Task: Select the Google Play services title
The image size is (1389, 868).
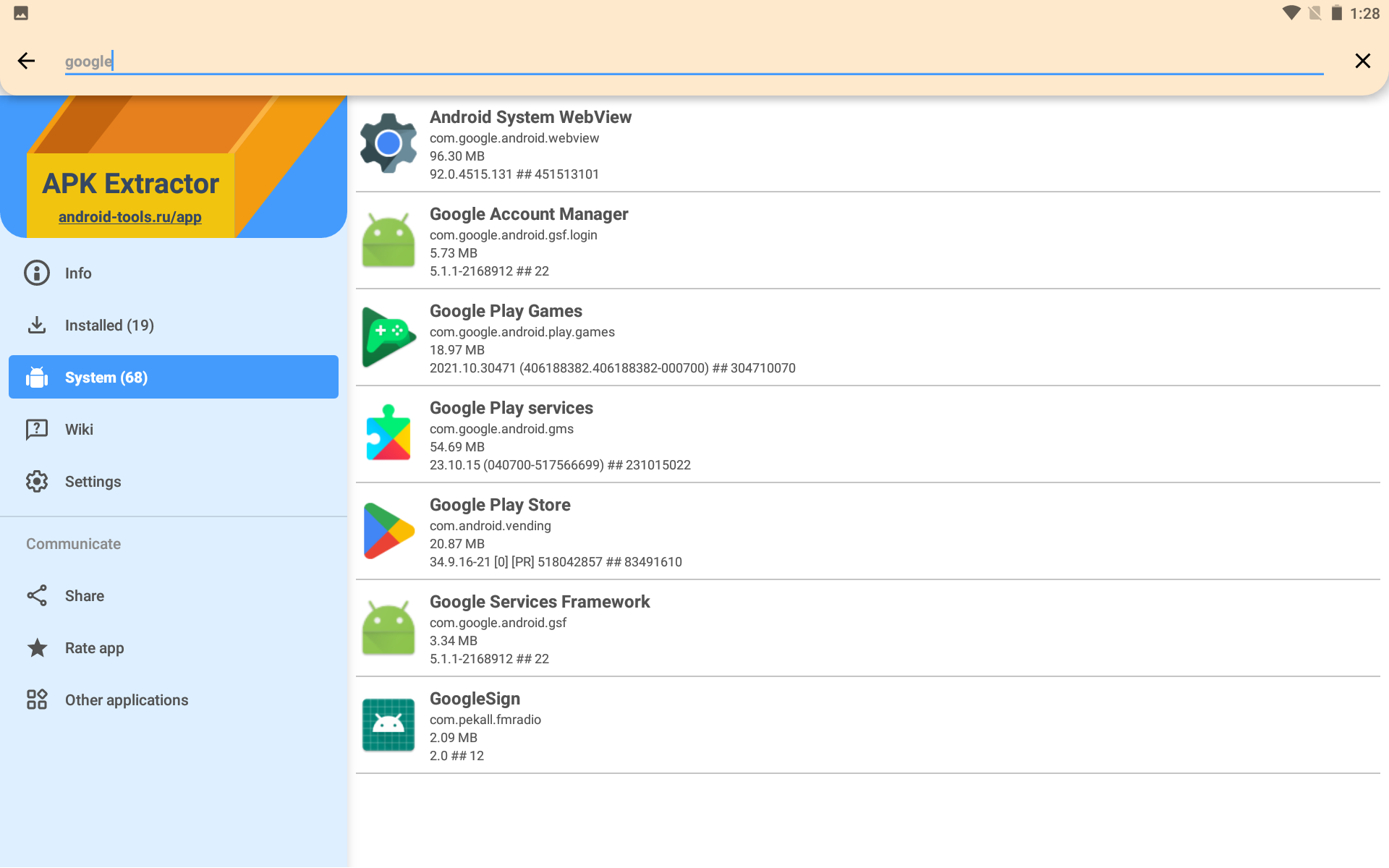Action: [x=511, y=408]
